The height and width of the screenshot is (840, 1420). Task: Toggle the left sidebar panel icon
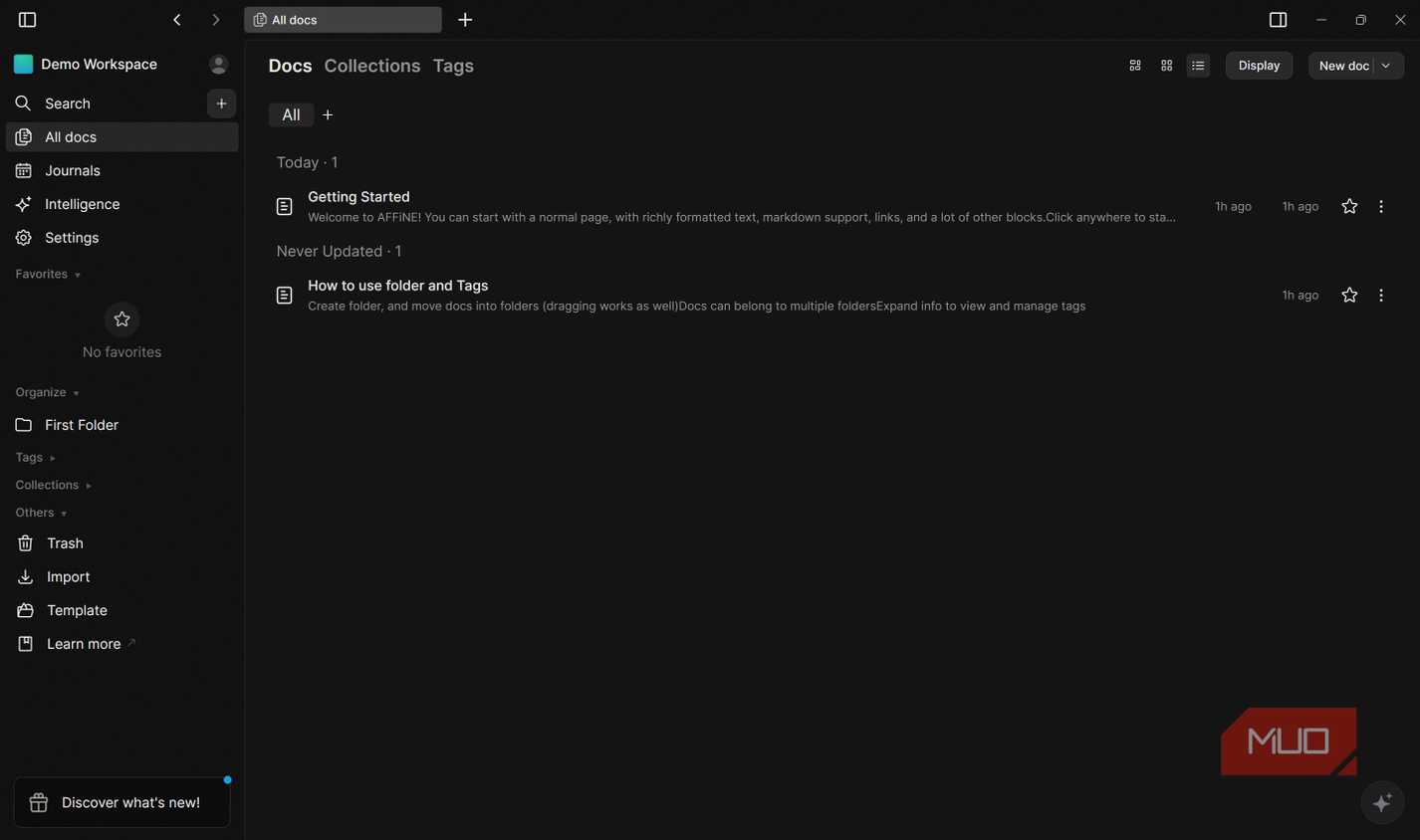(27, 20)
